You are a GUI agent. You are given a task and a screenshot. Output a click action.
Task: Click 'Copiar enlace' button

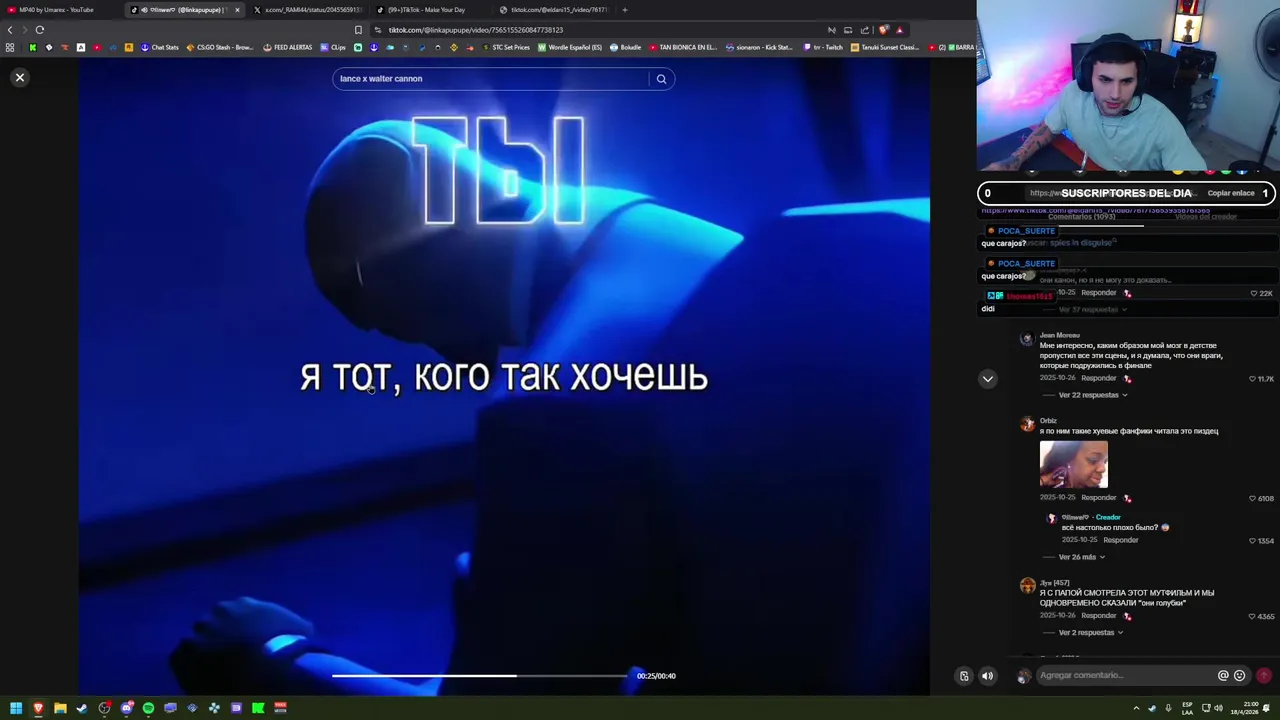1230,193
